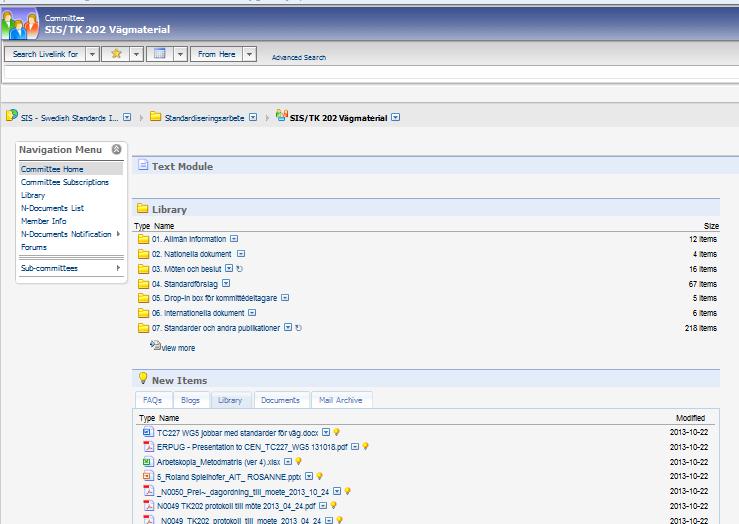739x524 pixels.
Task: Collapse the Navigation Menu with round arrow icon
Action: click(x=116, y=149)
